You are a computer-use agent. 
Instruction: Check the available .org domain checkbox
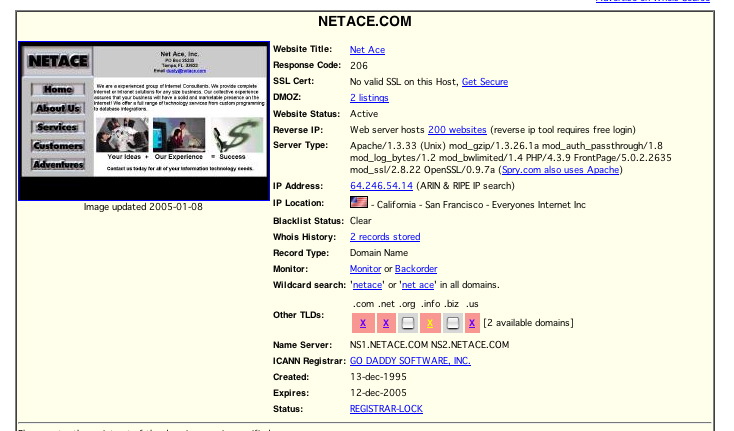coord(407,323)
